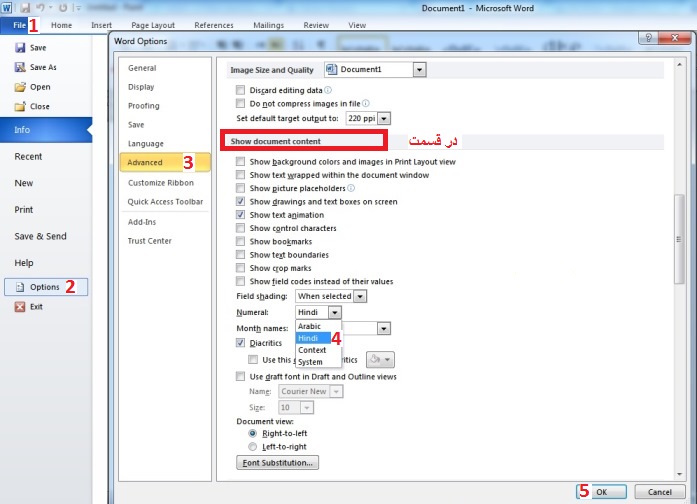Enable Use draft font in Draft views

[x=240, y=376]
